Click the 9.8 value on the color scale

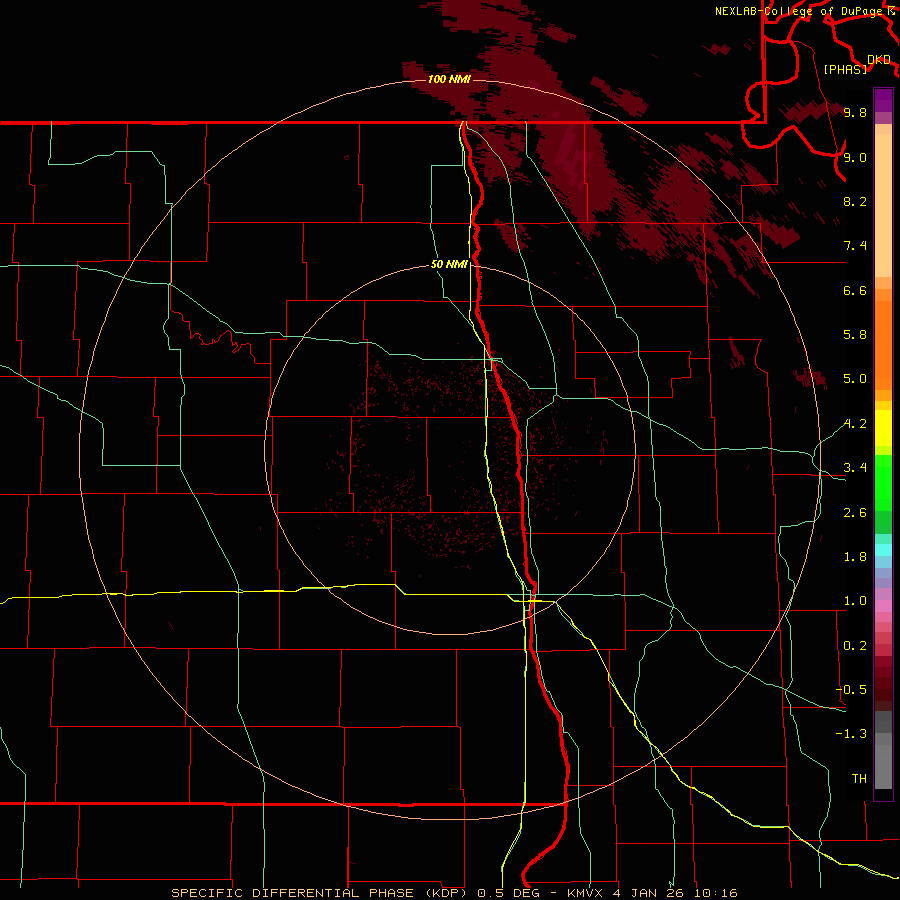tap(855, 112)
